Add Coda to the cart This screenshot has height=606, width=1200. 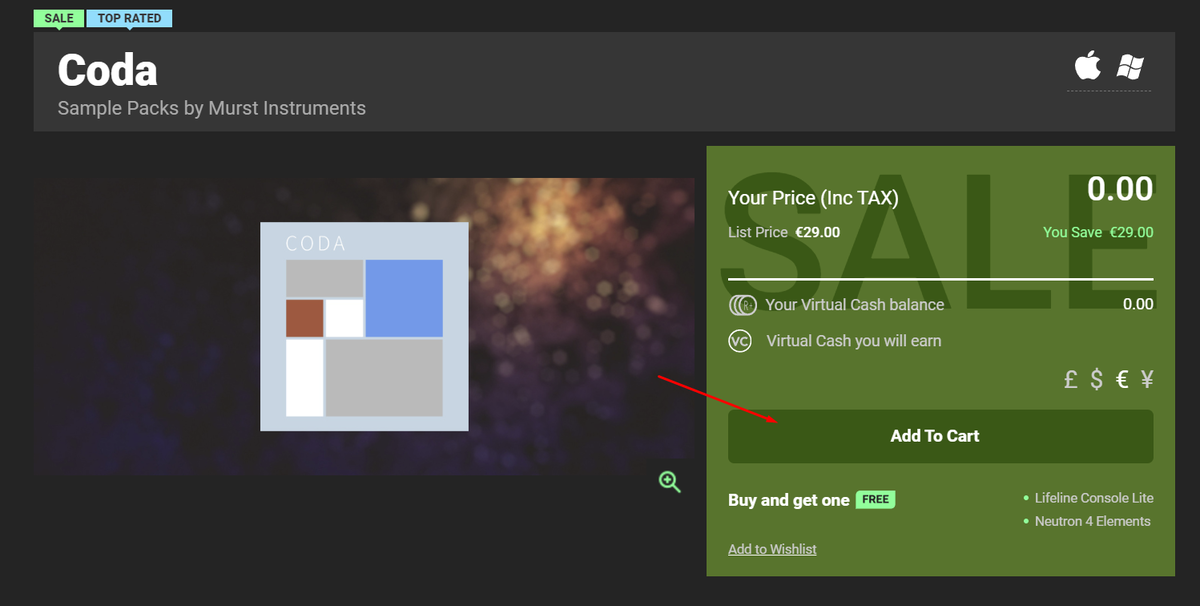coord(940,436)
